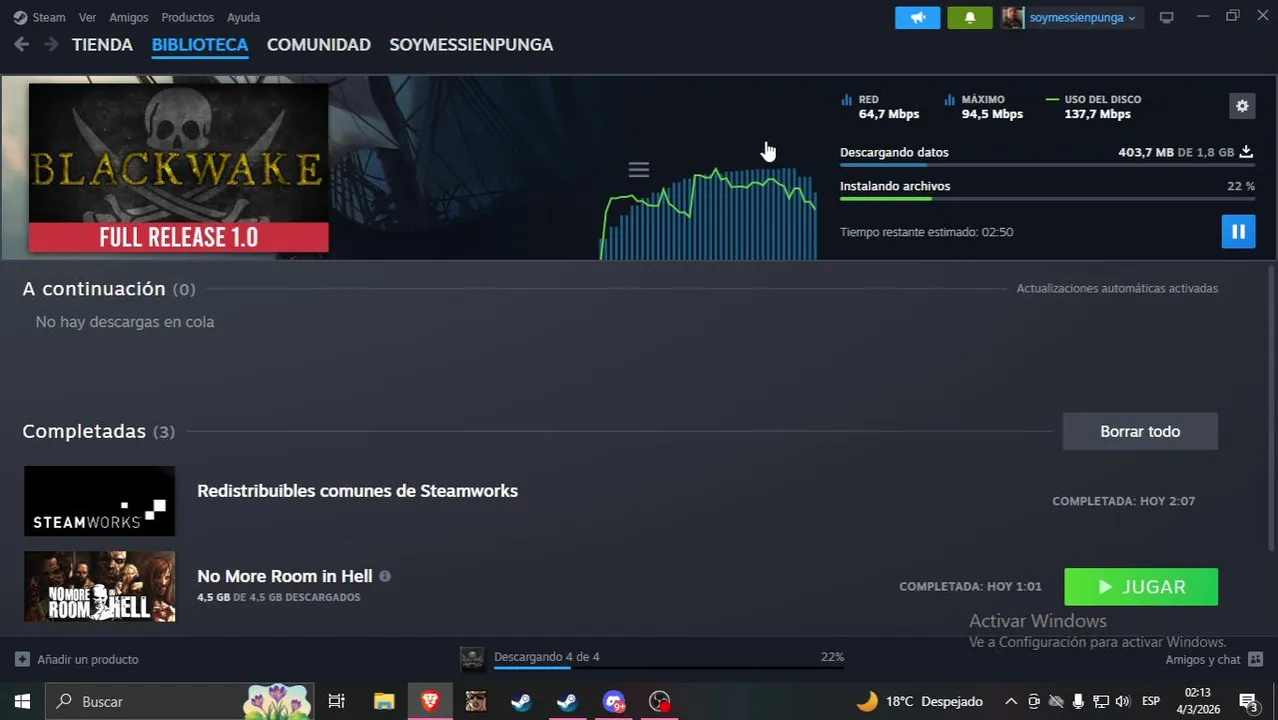1278x720 pixels.
Task: Open No More Room in Hell info icon
Action: (385, 576)
